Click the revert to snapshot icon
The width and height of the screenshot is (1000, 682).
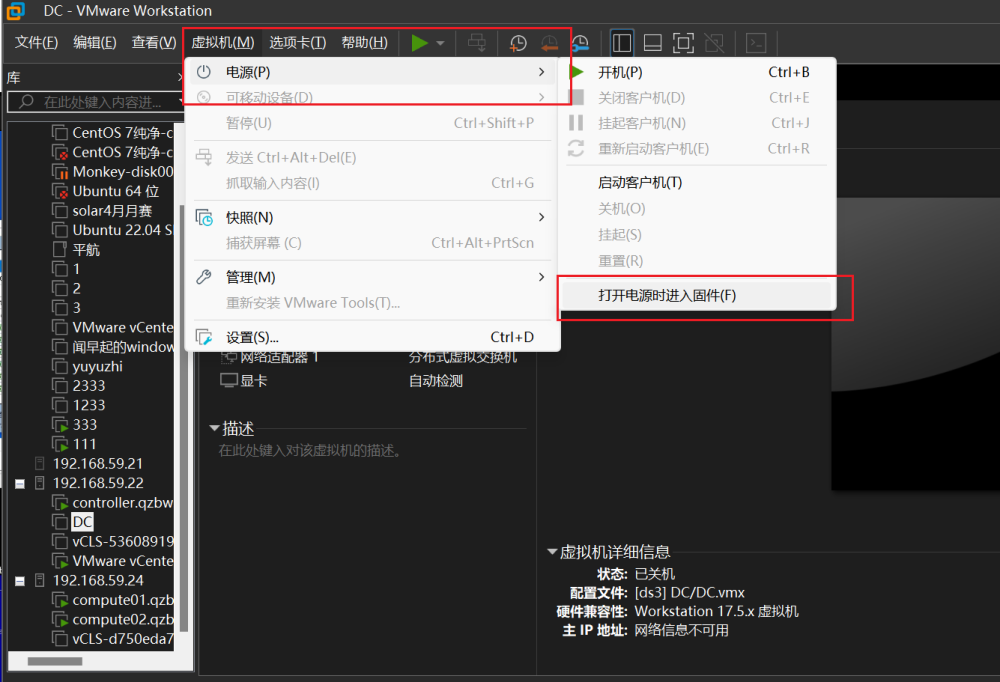tap(549, 43)
